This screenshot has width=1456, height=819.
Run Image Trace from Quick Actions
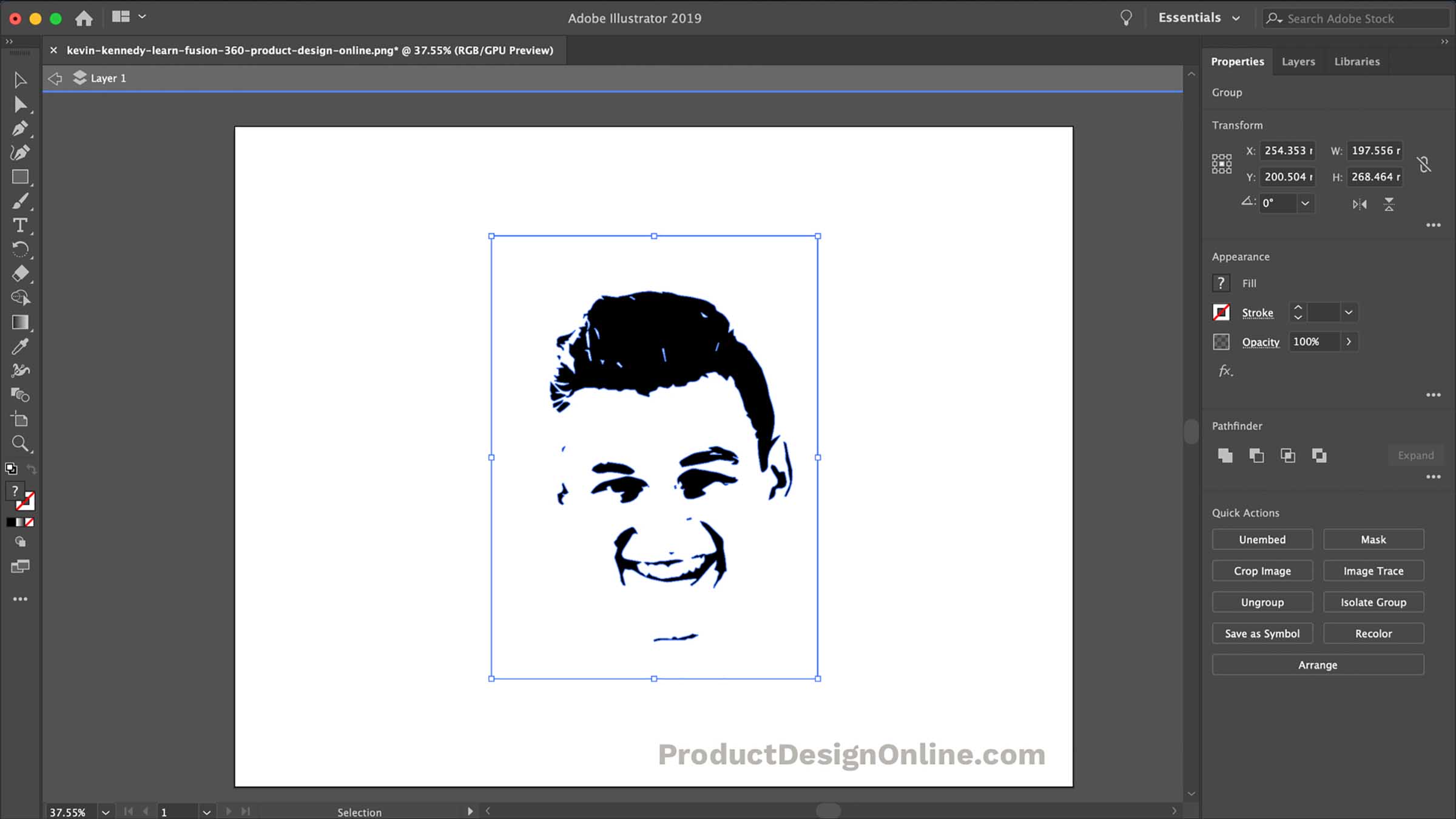click(1373, 570)
